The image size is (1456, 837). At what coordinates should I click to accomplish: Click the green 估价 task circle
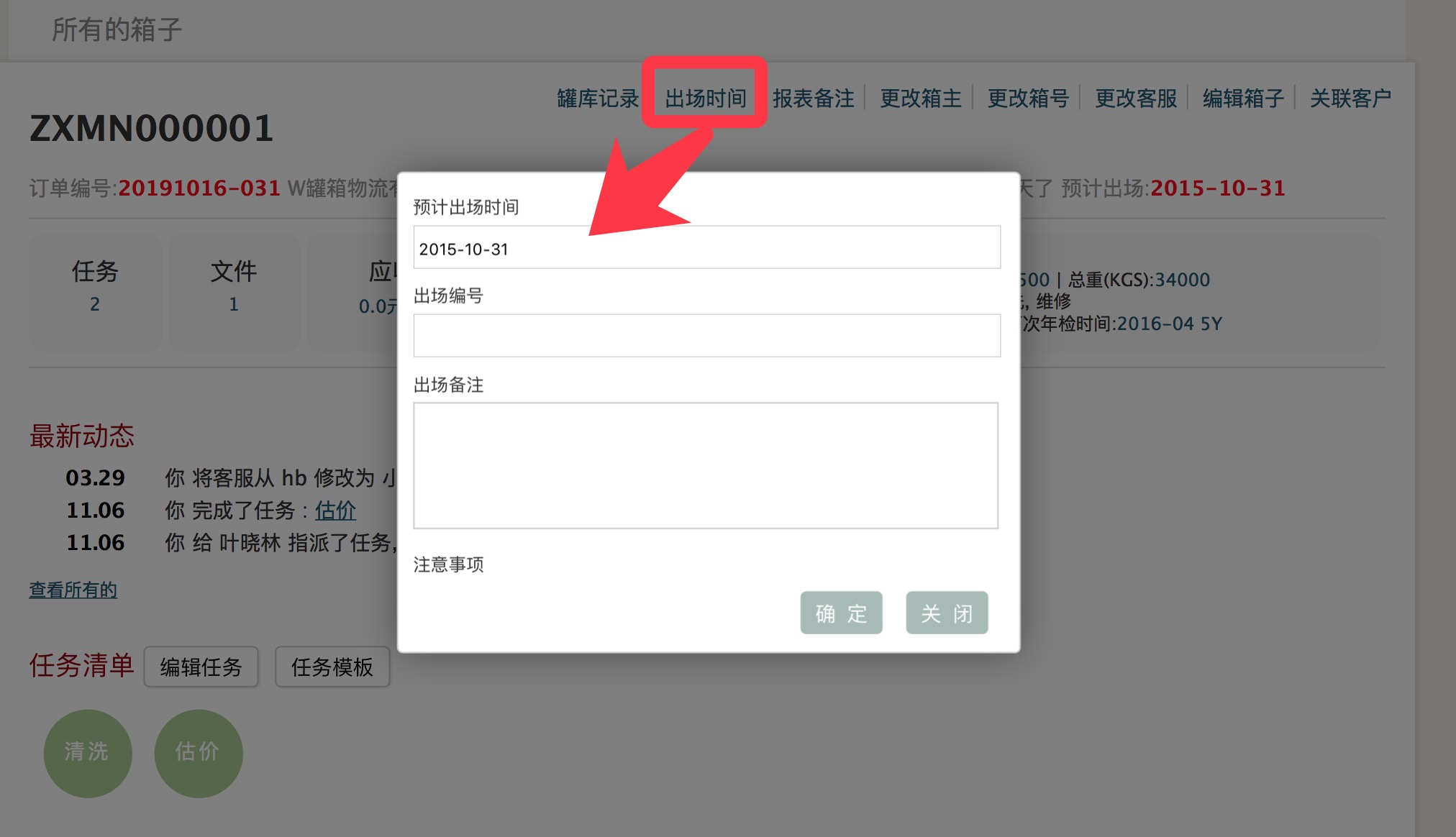click(199, 753)
